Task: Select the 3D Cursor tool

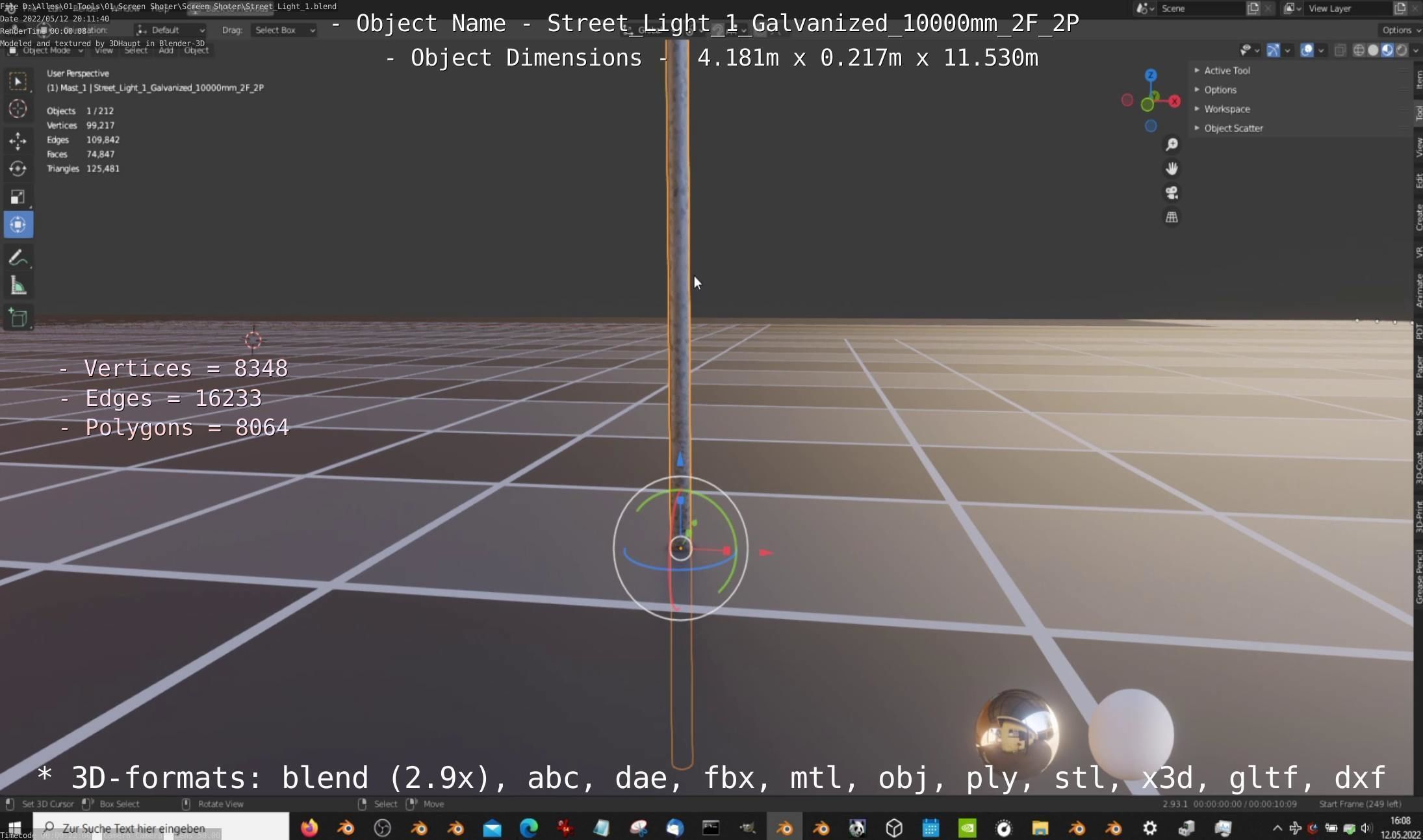Action: point(18,109)
